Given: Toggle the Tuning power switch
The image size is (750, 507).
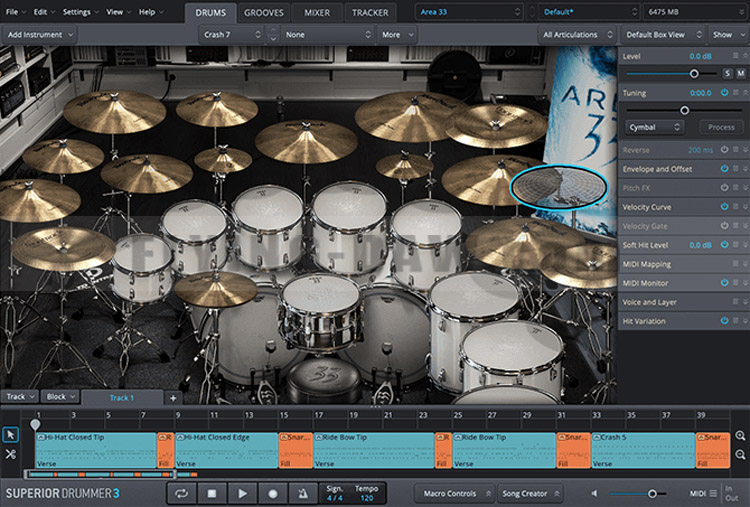Looking at the screenshot, I should pyautogui.click(x=724, y=93).
